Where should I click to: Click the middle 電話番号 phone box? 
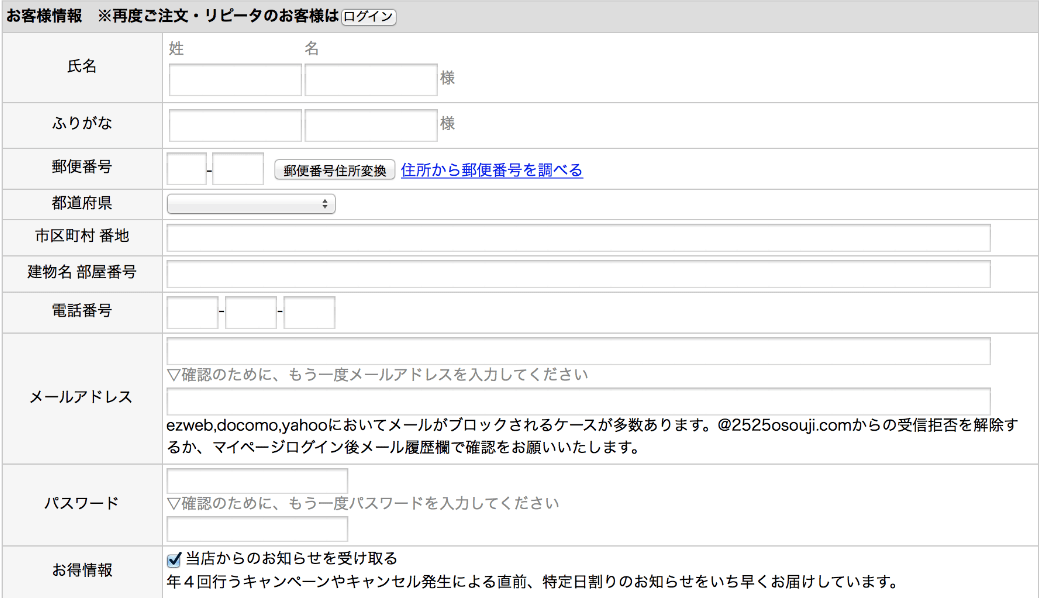[248, 312]
